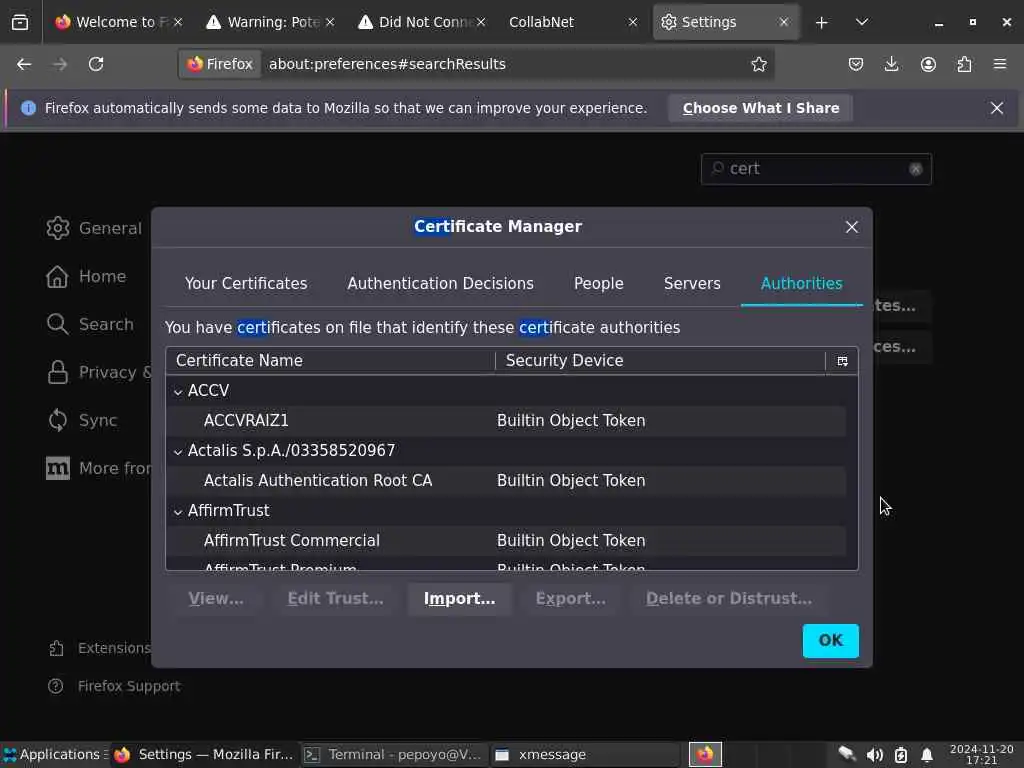
Task: Click the Import... button
Action: coord(459,599)
